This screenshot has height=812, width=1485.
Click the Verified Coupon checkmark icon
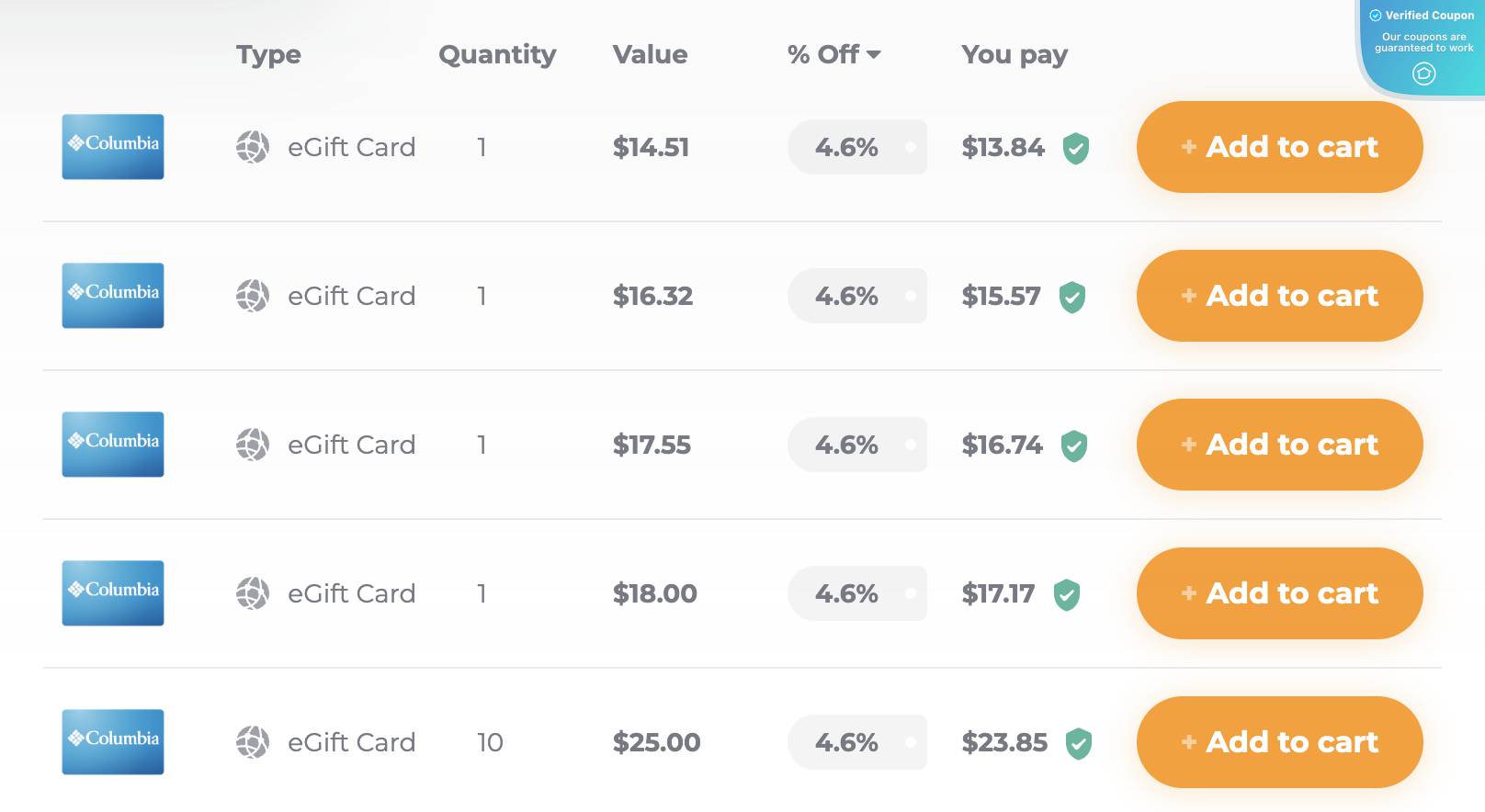click(1374, 15)
